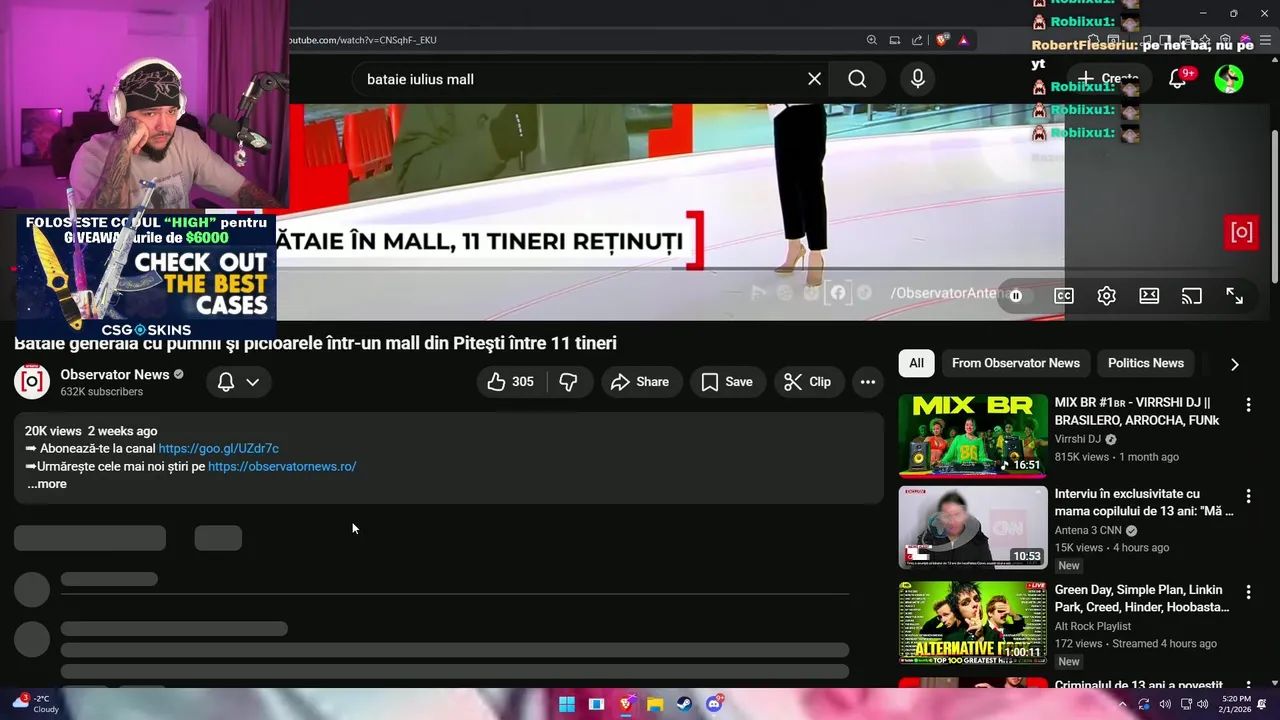Open options menu for Criminalul de 13 ani video
This screenshot has width=1280, height=720.
click(x=1248, y=685)
